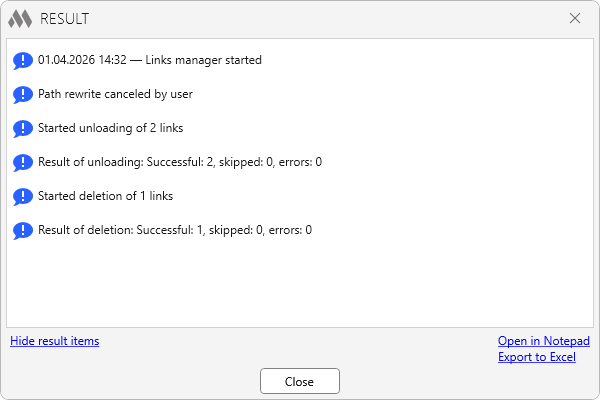Viewport: 600px width, 400px height.
Task: Click the app logo in the title bar
Action: (x=20, y=18)
